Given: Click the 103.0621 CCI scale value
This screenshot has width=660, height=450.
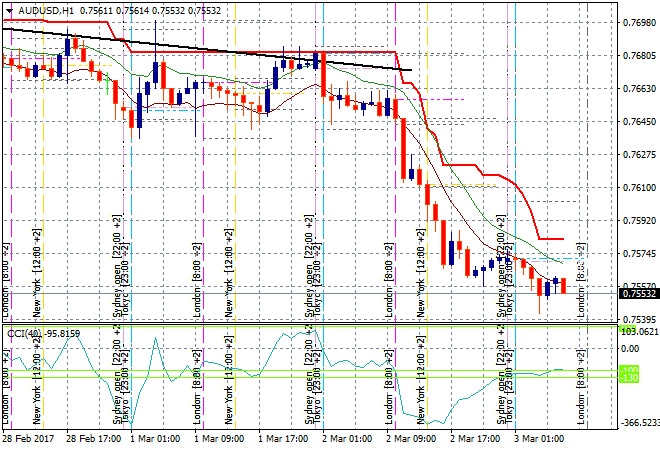Looking at the screenshot, I should tap(638, 331).
